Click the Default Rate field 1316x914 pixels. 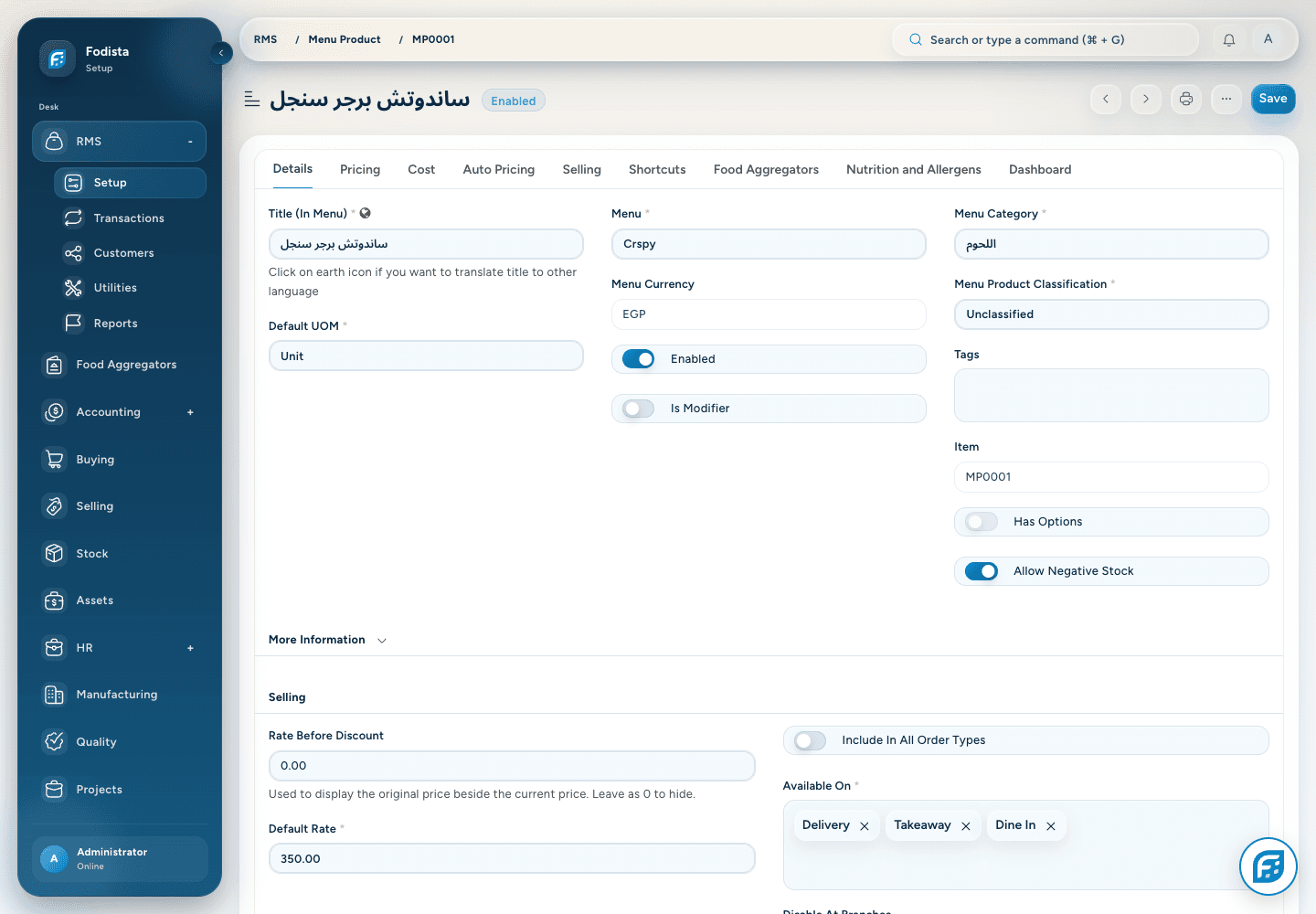[x=512, y=859]
